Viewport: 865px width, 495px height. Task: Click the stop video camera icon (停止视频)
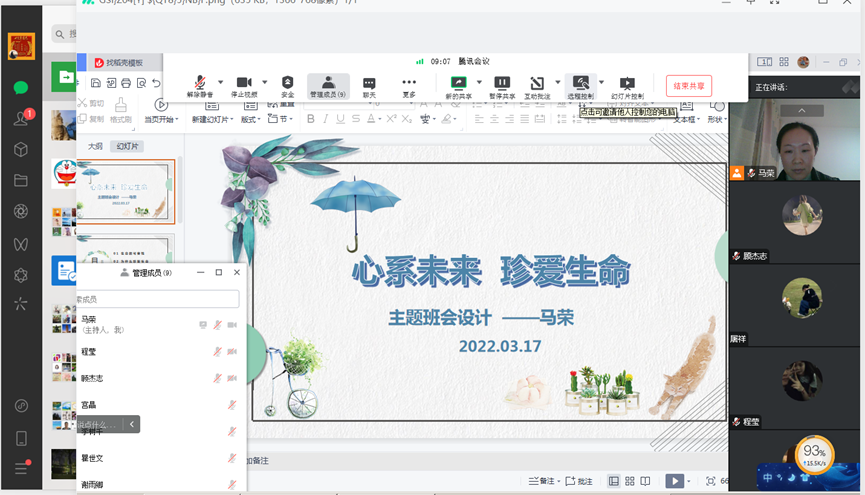(244, 83)
